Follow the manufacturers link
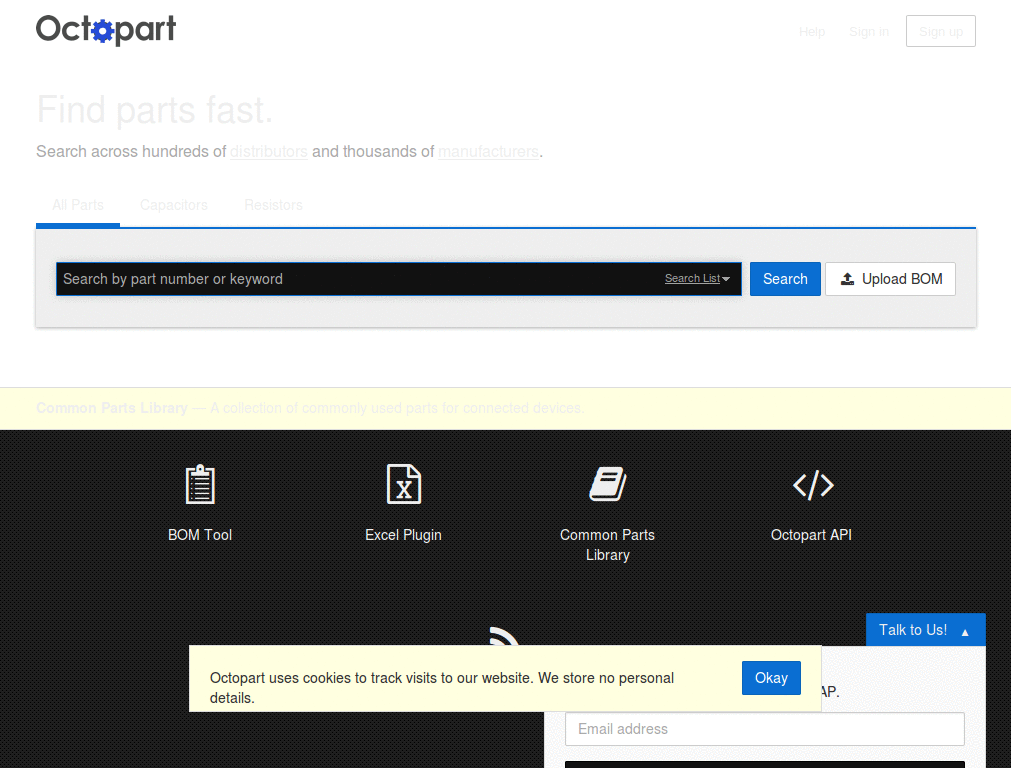The image size is (1024, 768). (488, 152)
